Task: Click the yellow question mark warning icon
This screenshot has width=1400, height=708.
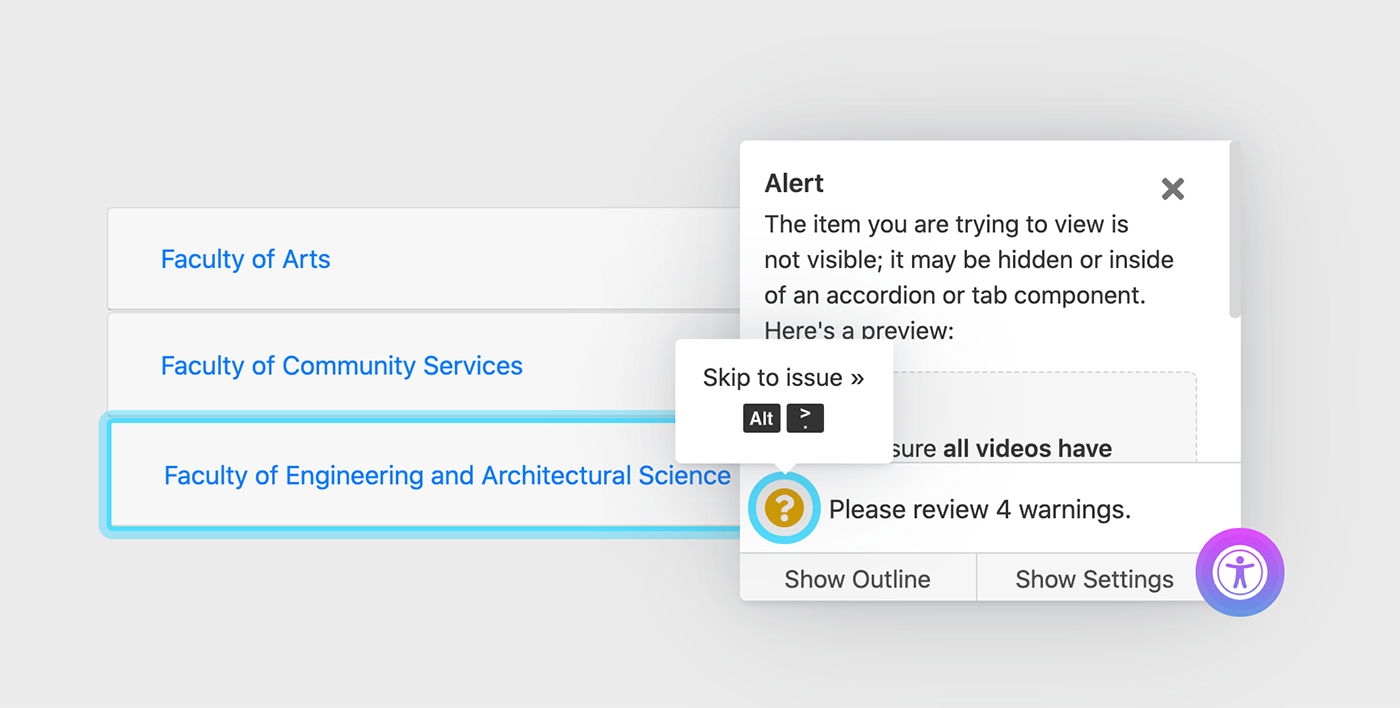Action: point(784,508)
